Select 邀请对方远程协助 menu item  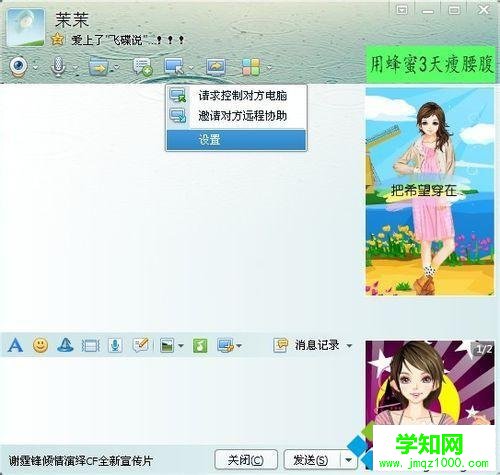pyautogui.click(x=236, y=116)
